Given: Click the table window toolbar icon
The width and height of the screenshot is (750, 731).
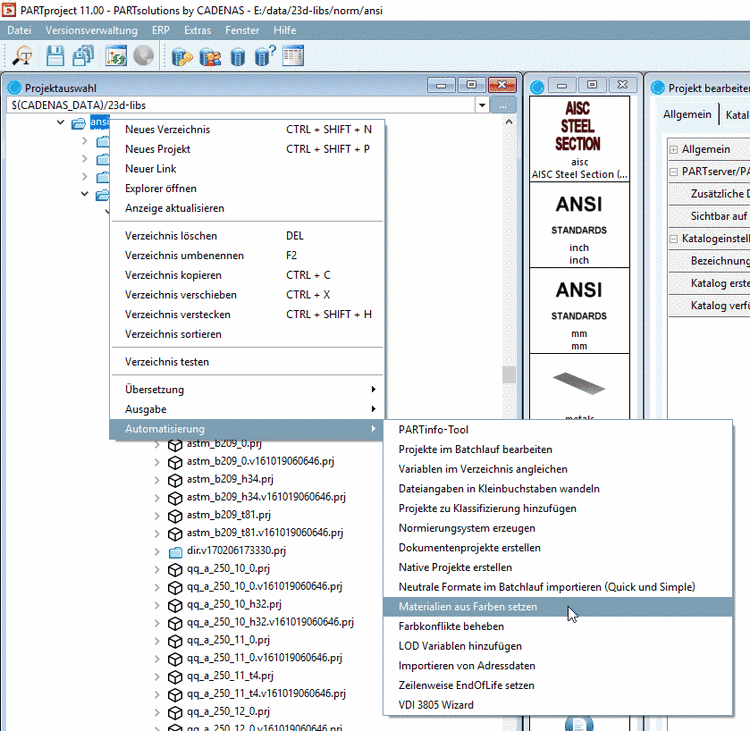Looking at the screenshot, I should (293, 56).
